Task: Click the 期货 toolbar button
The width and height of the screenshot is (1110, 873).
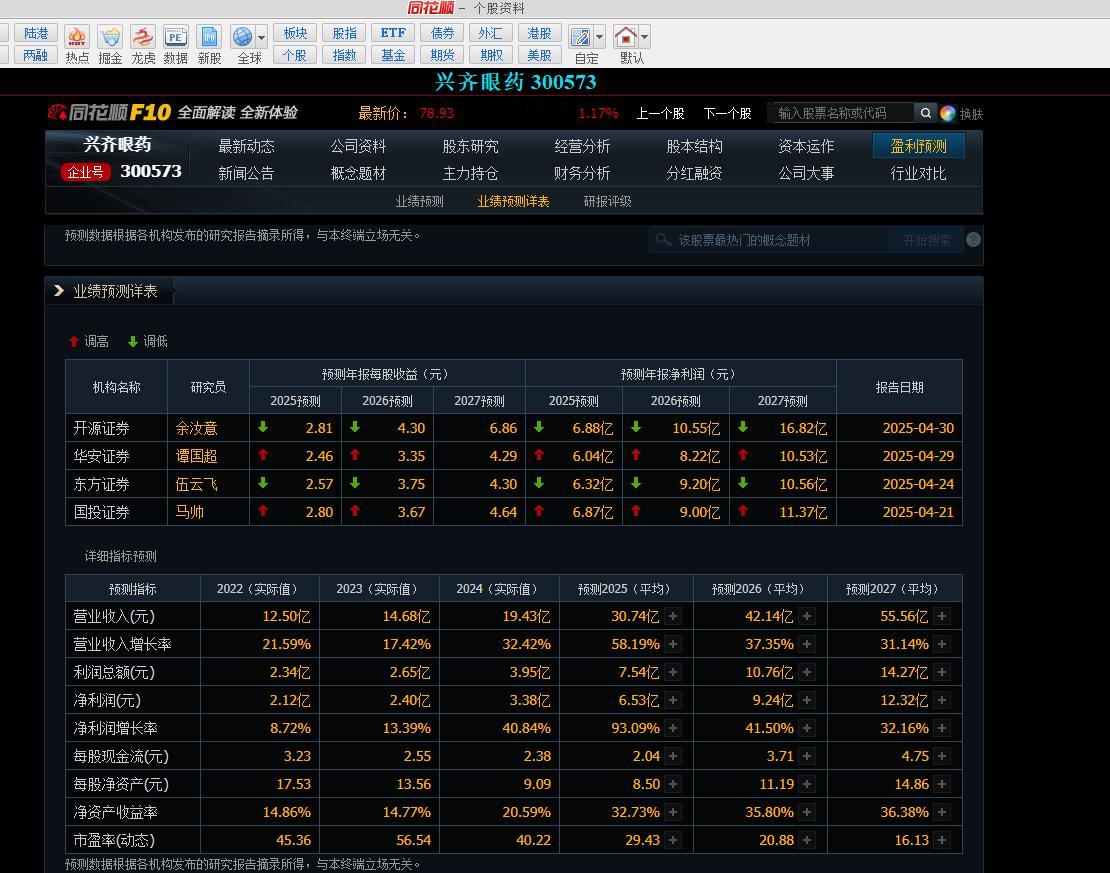Action: [x=442, y=55]
